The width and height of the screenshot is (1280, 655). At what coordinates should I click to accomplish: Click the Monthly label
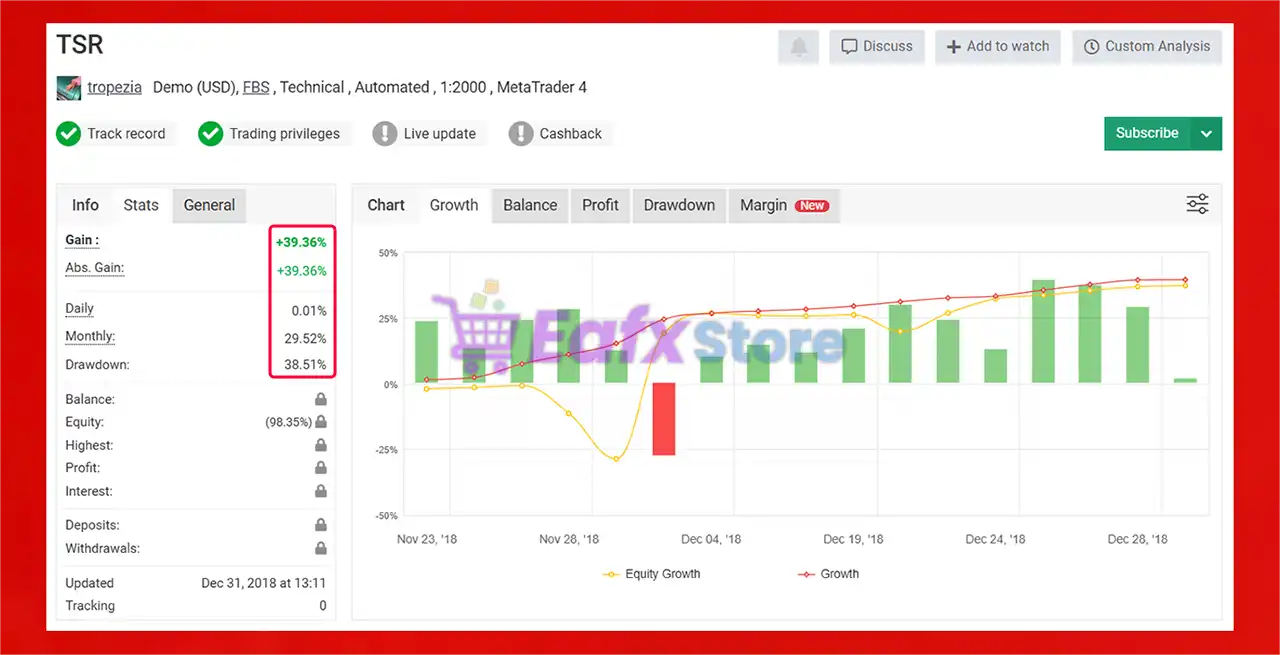[x=90, y=337]
